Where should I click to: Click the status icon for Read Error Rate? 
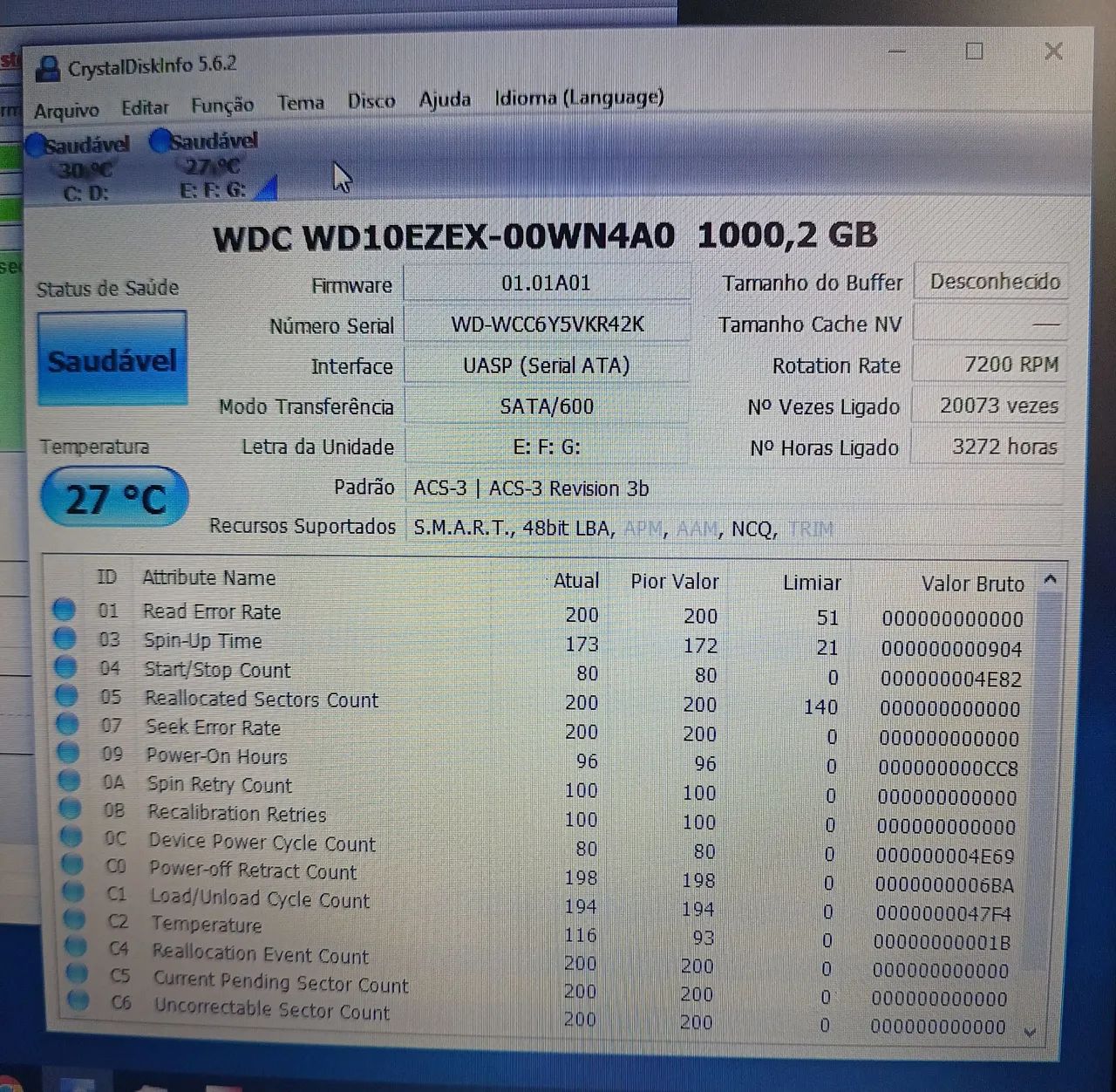(64, 610)
